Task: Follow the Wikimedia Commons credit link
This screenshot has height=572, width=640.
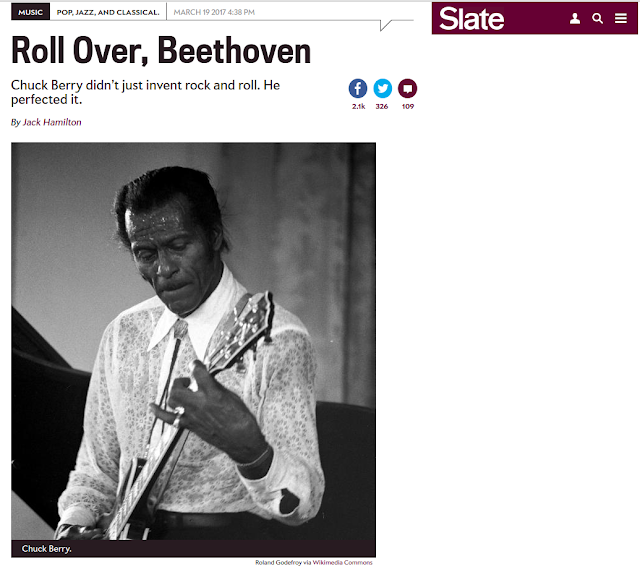Action: pos(342,562)
